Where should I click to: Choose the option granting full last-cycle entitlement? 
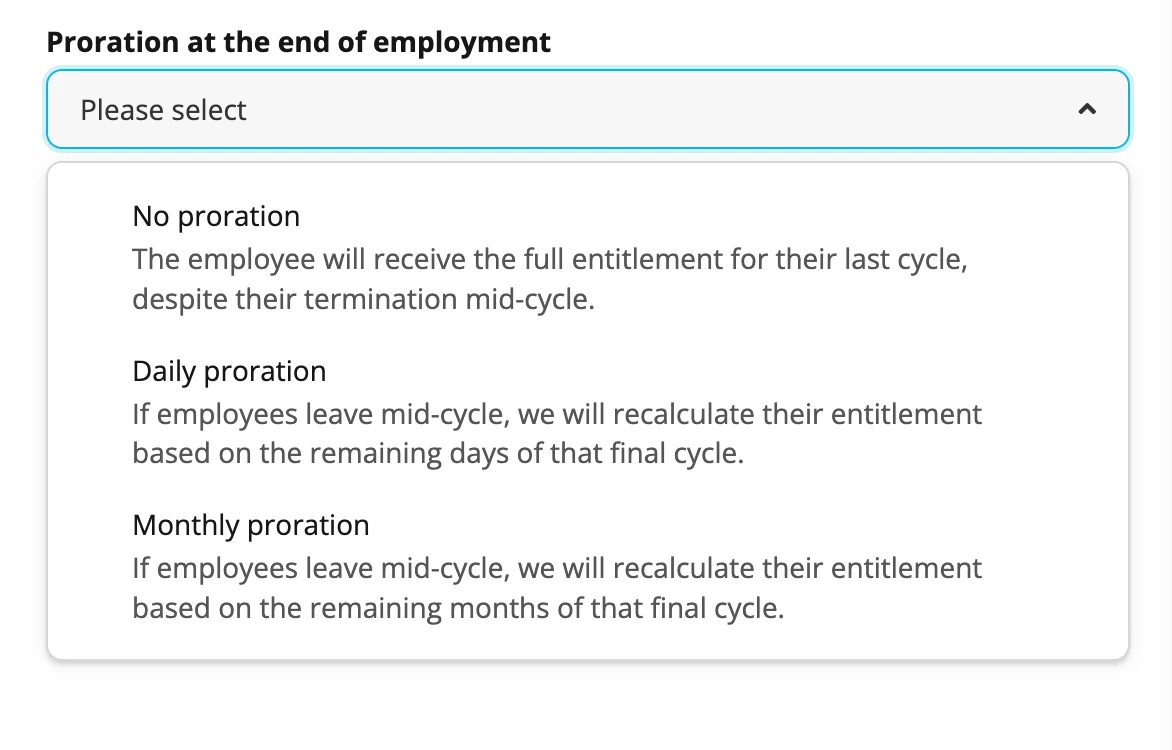587,257
